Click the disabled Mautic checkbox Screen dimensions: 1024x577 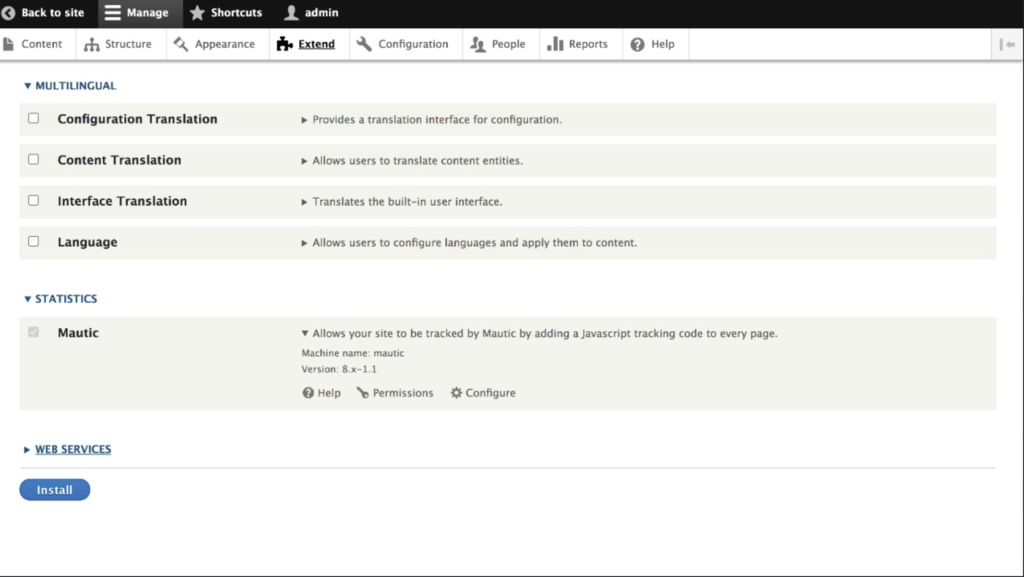click(x=33, y=332)
